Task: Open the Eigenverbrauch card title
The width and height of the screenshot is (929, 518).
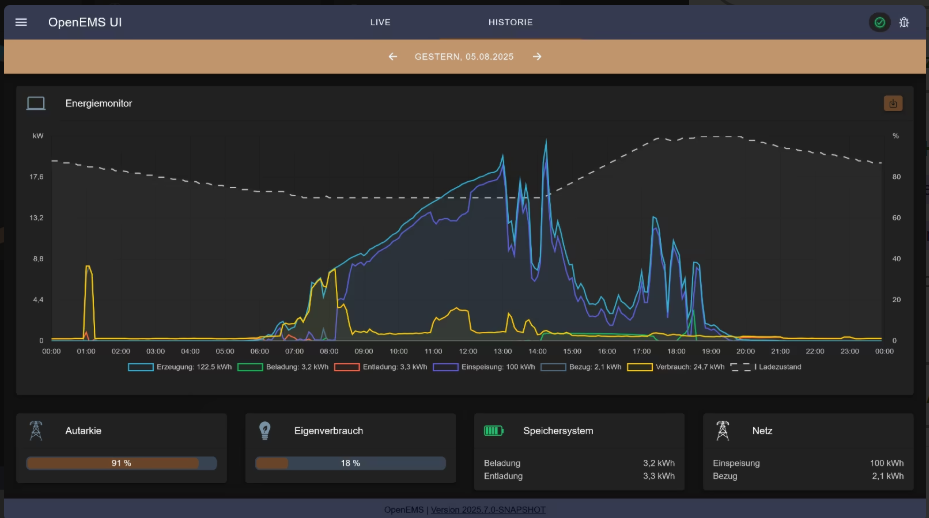Action: [x=329, y=431]
